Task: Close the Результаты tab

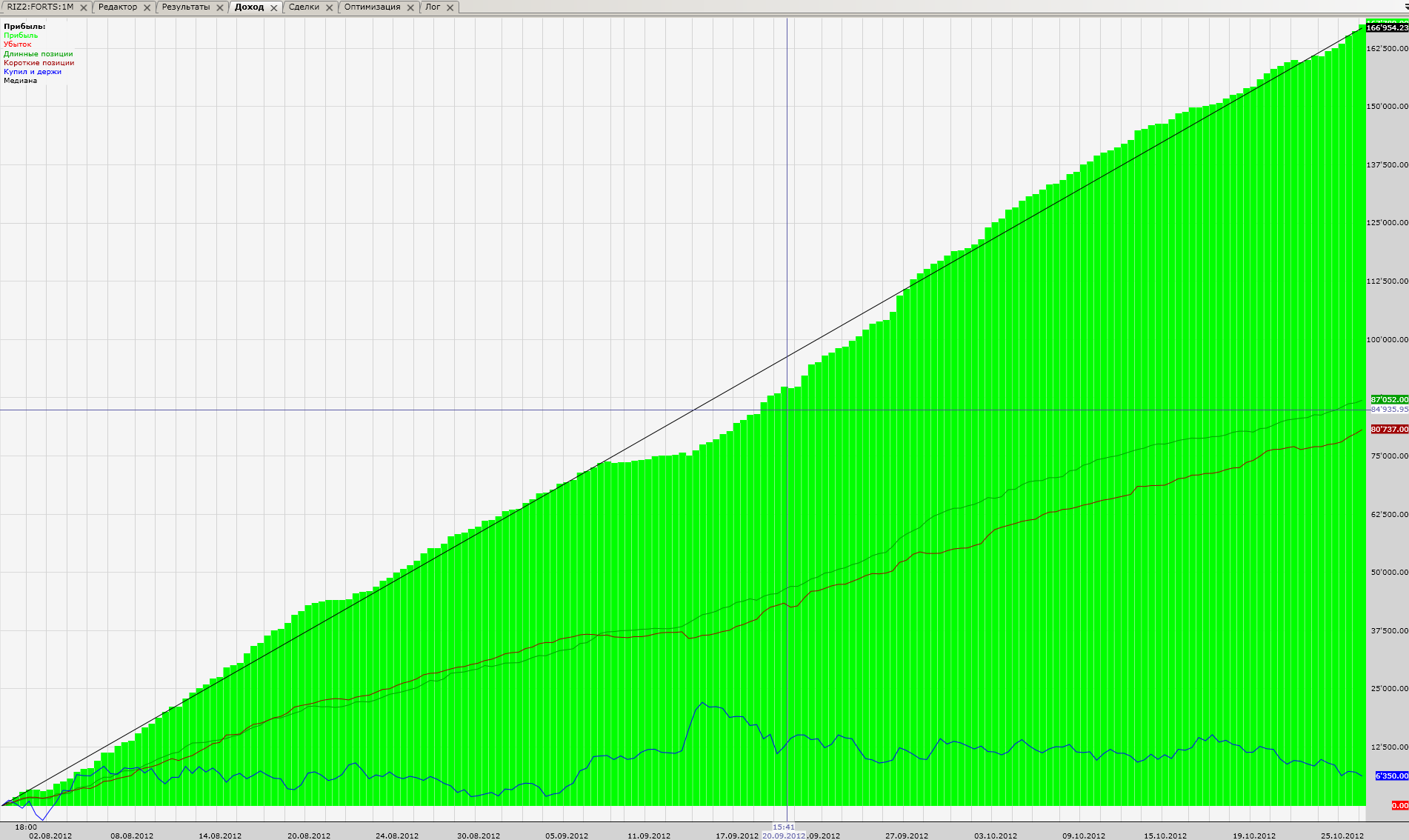Action: click(x=220, y=7)
